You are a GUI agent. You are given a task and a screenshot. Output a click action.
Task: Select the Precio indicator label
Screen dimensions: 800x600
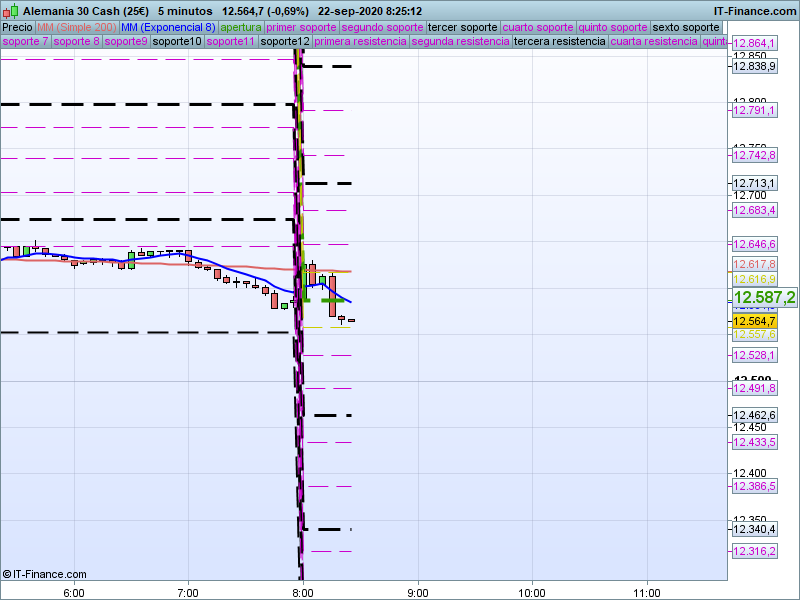point(17,28)
